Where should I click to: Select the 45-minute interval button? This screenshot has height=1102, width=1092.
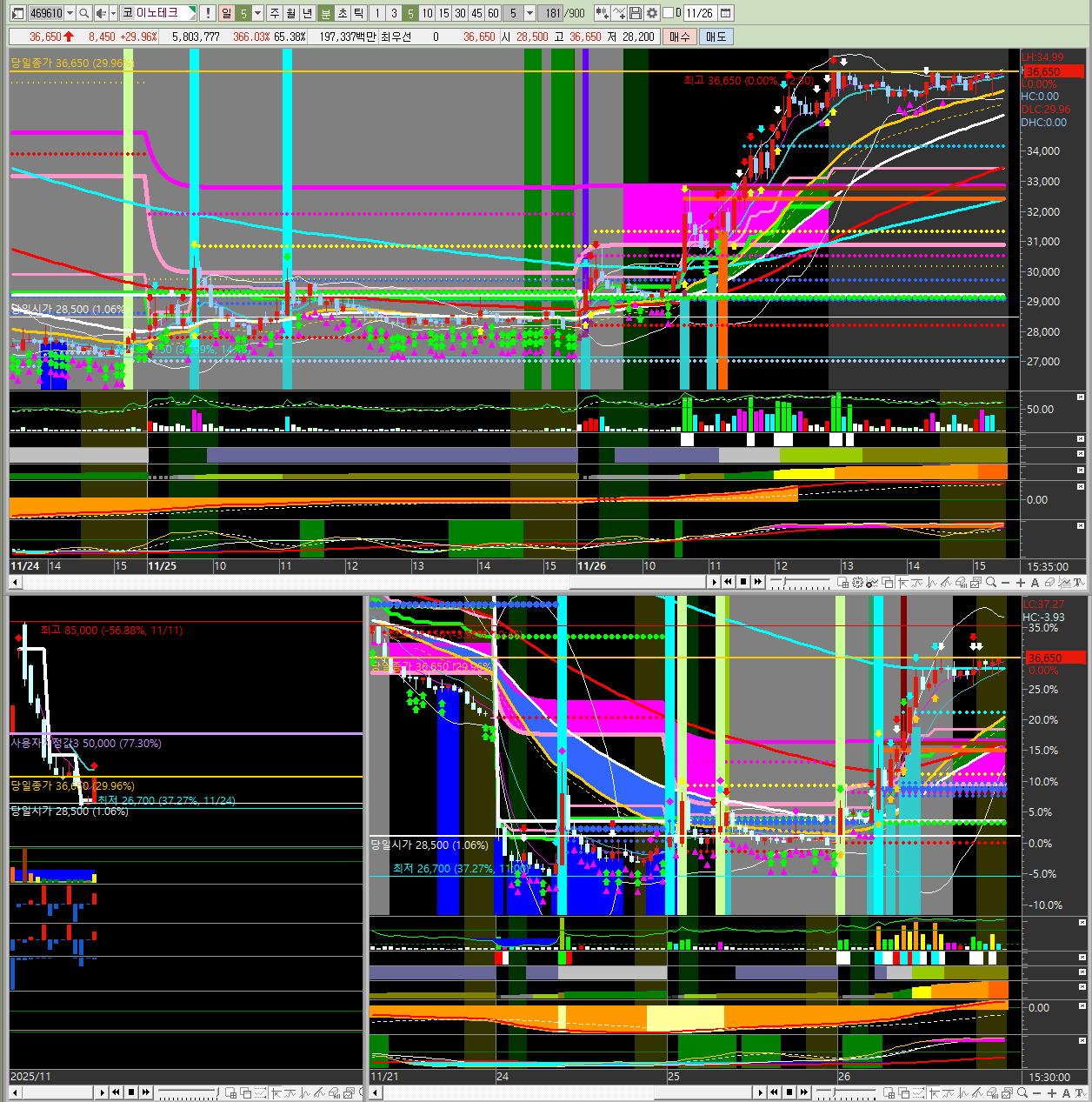[476, 13]
